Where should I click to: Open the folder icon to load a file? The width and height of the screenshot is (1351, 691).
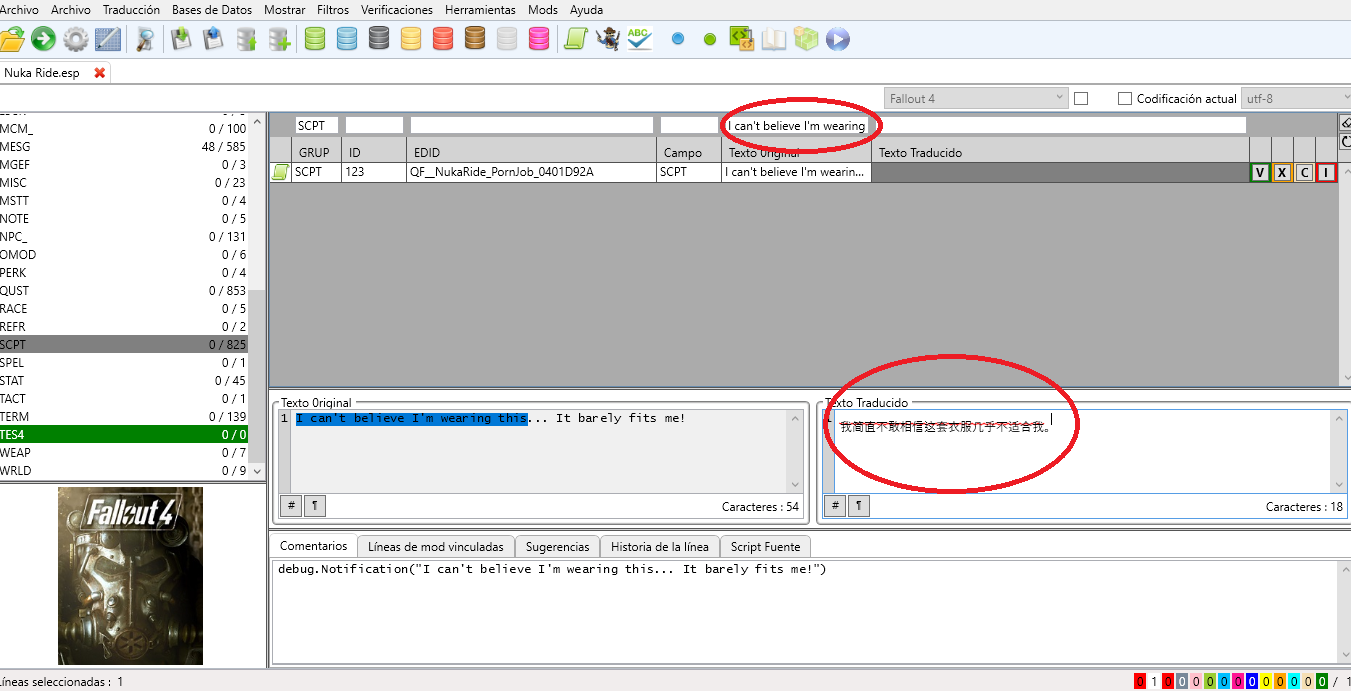[12, 39]
